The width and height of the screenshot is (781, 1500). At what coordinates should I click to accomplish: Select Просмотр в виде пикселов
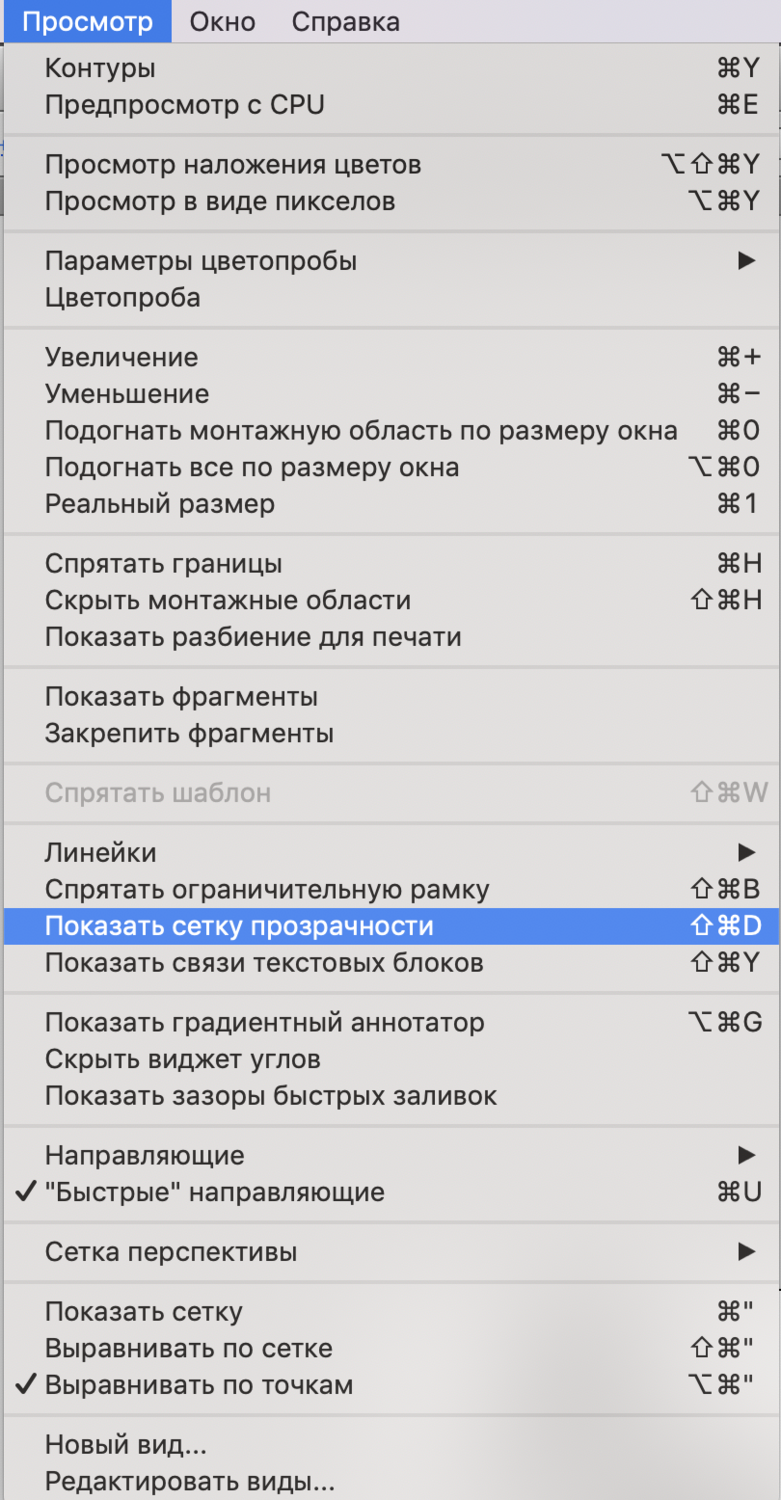pos(219,201)
